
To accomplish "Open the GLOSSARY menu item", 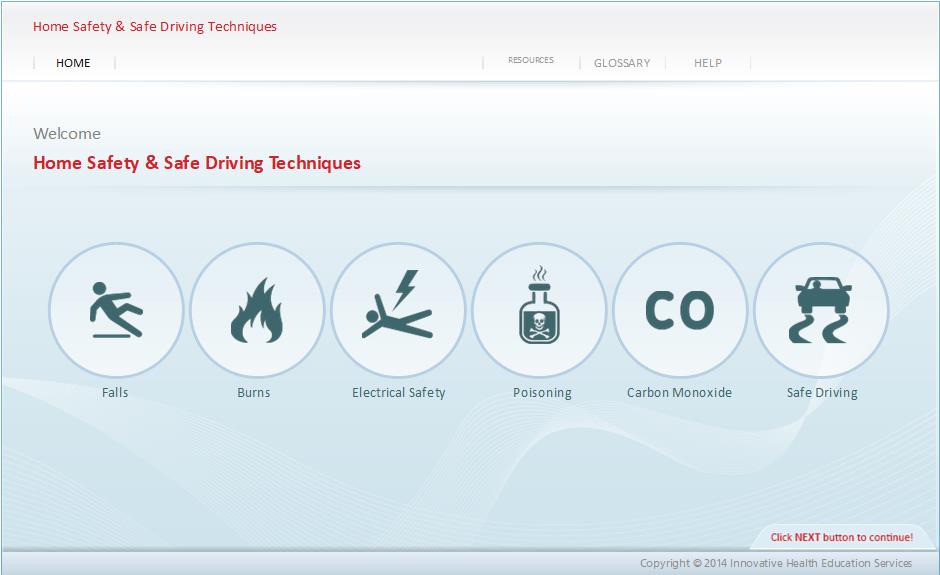I will (622, 63).
